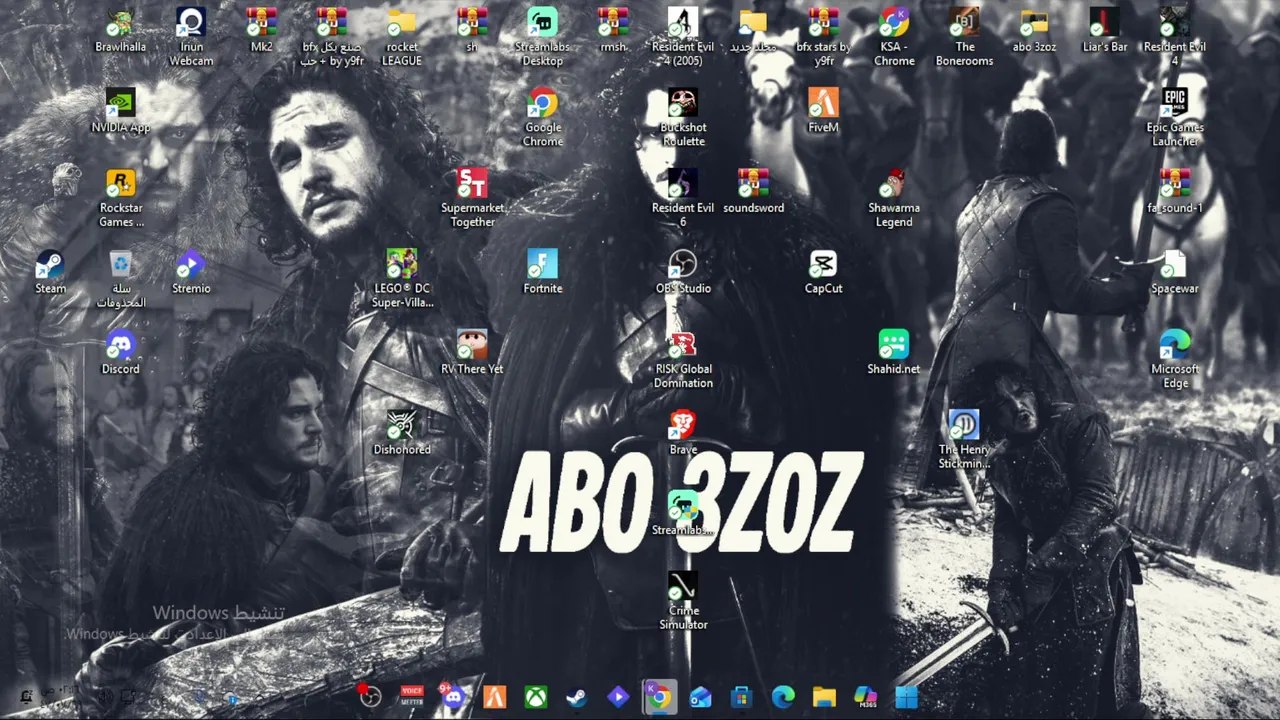Open the FiveM desktop shortcut
The image size is (1280, 720).
[x=824, y=110]
